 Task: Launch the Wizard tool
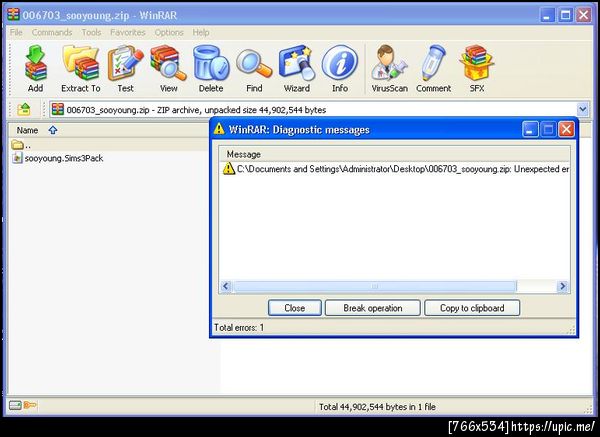(297, 63)
